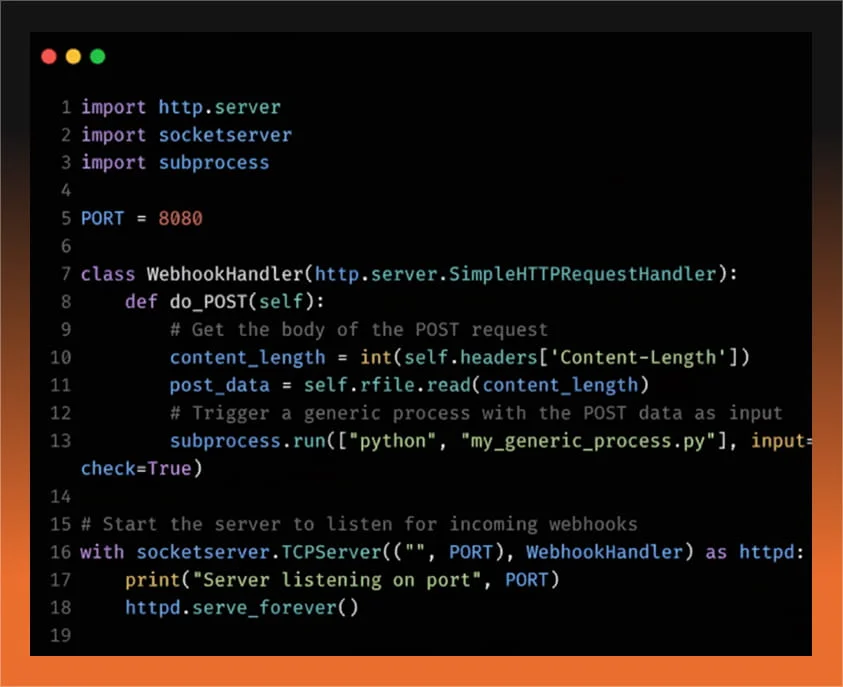Click the 'import http.server' statement on line 1
This screenshot has width=843, height=687.
[x=180, y=107]
